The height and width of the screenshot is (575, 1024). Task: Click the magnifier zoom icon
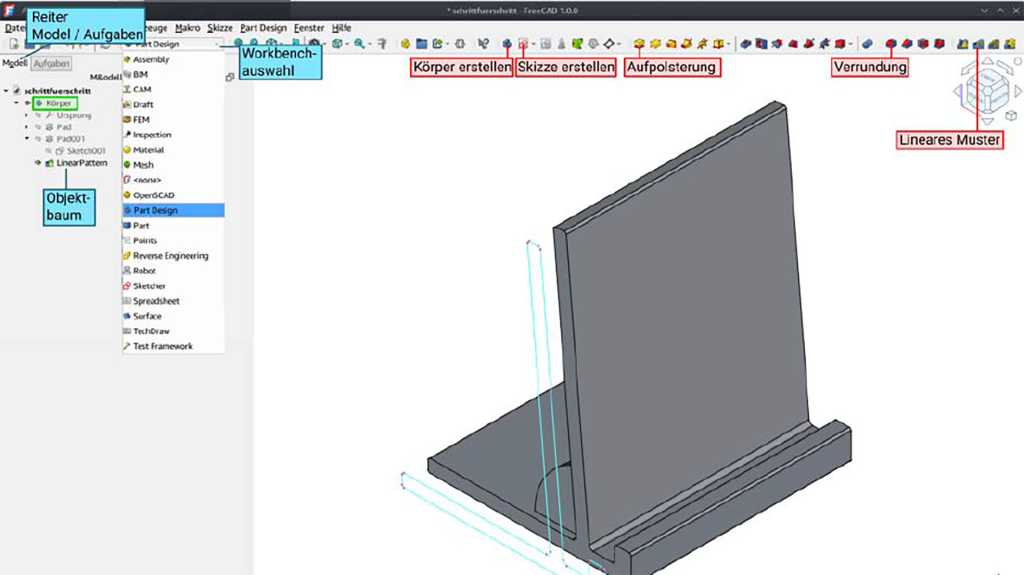[x=359, y=44]
